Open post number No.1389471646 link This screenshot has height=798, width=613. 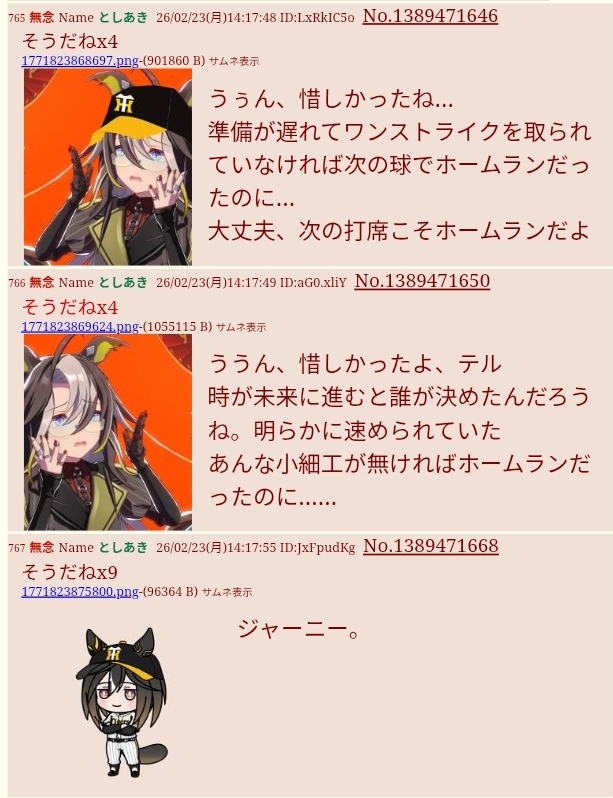(x=430, y=16)
